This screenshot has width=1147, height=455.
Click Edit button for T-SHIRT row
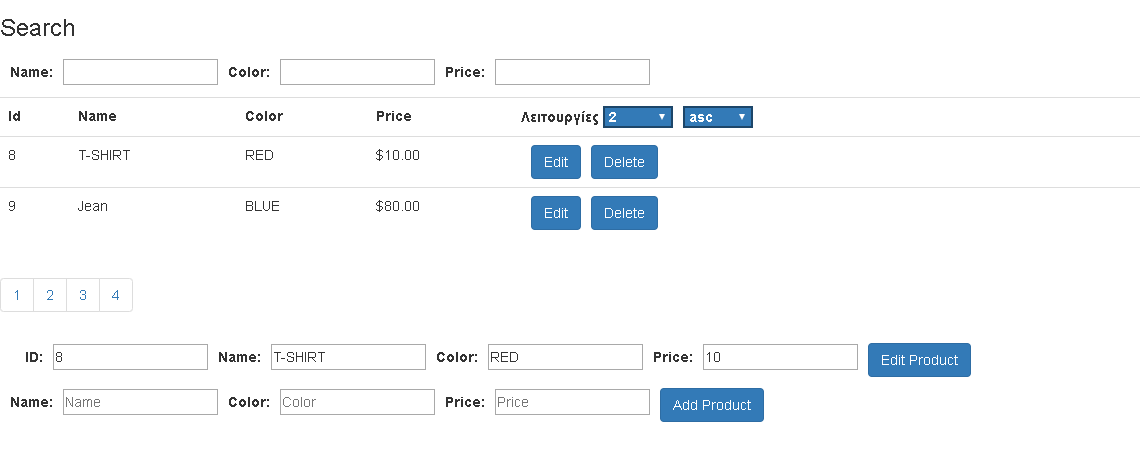click(556, 162)
